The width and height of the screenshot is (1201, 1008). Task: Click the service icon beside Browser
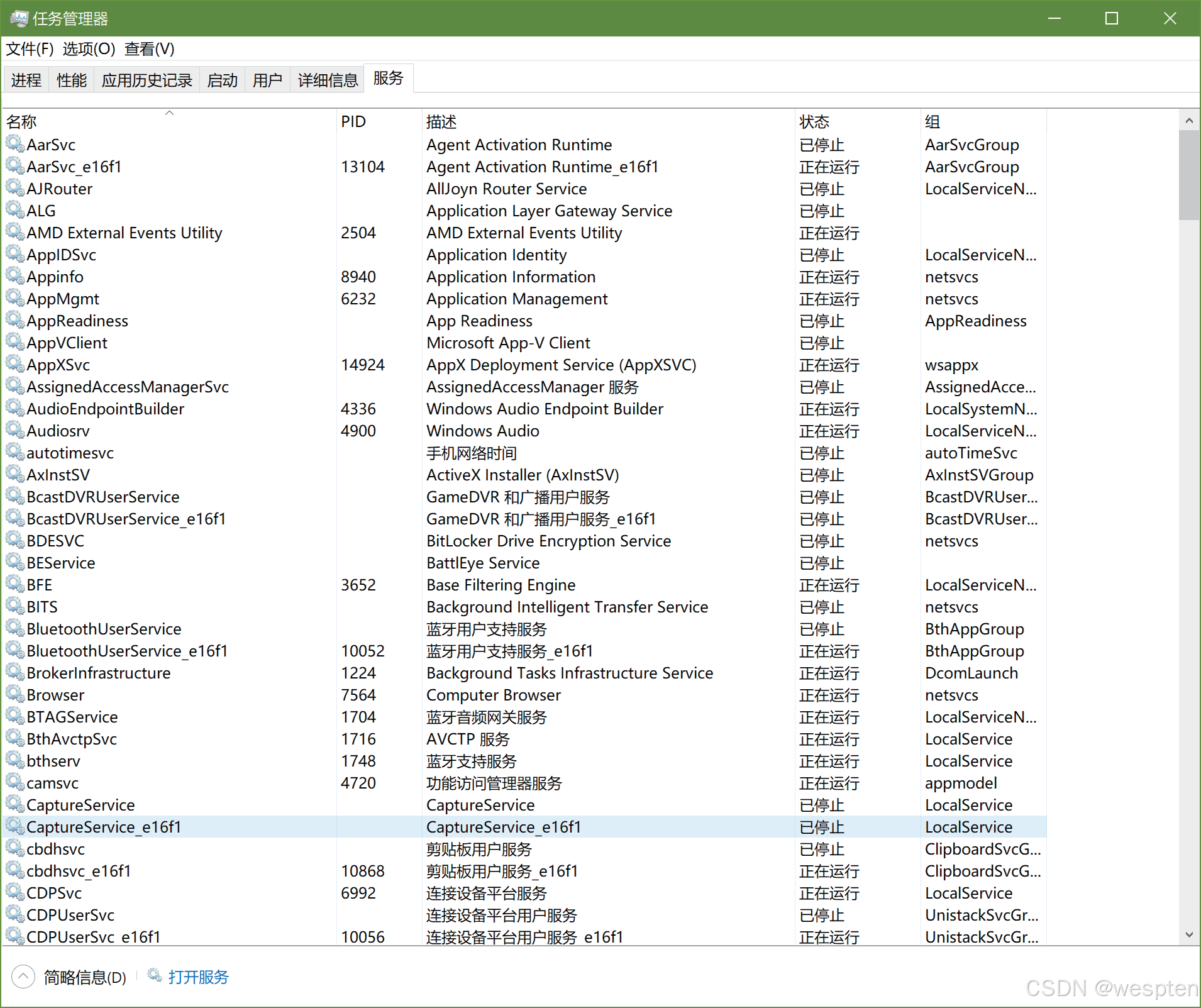15,694
